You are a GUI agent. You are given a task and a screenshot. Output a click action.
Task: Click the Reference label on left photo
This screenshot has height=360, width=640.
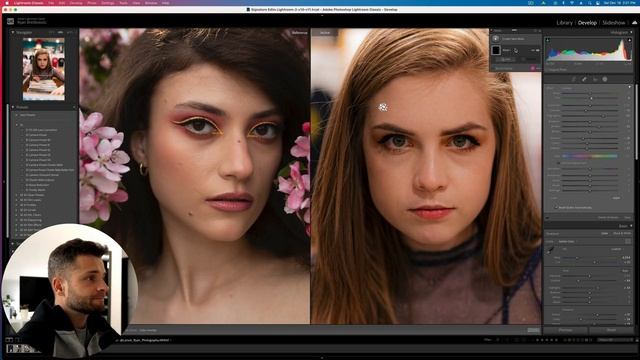[x=299, y=32]
